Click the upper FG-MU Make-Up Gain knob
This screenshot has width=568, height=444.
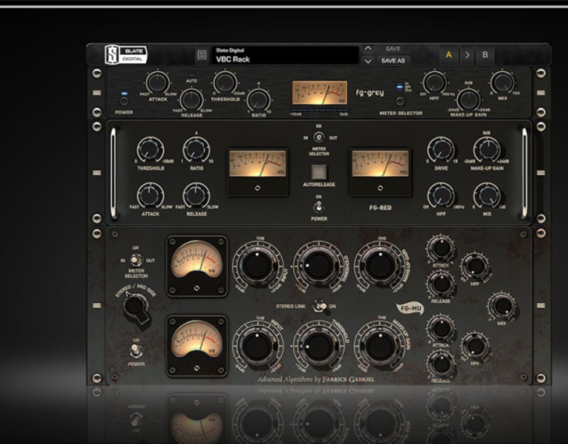coord(380,265)
